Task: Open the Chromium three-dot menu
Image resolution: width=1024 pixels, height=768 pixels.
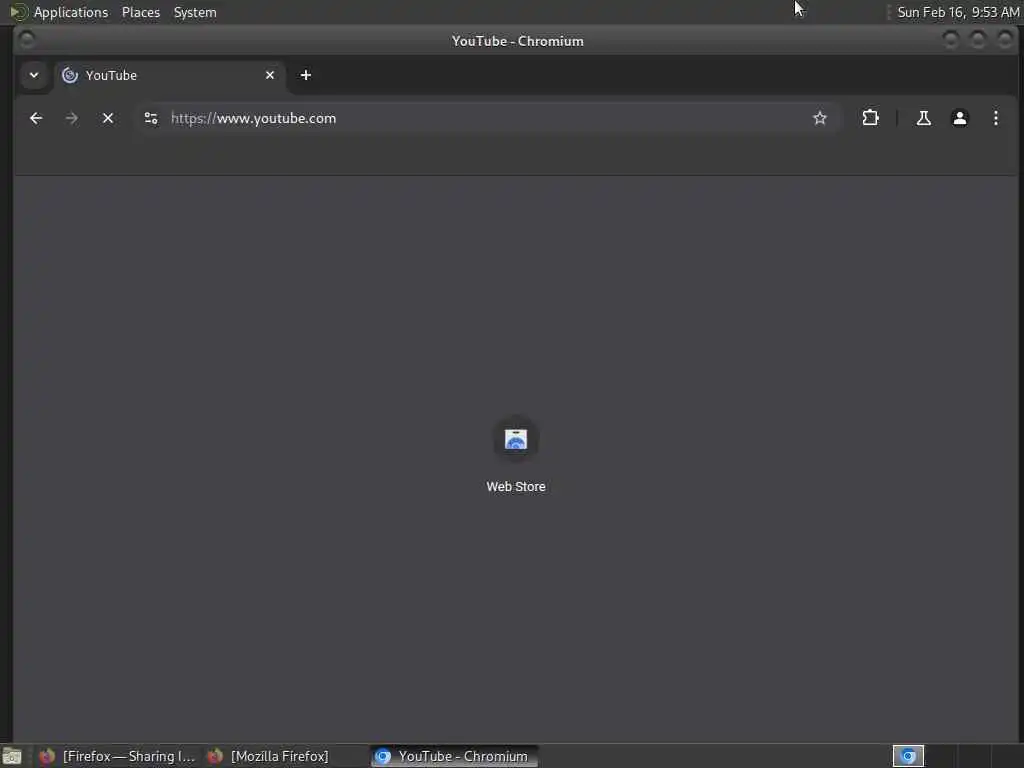Action: (995, 118)
